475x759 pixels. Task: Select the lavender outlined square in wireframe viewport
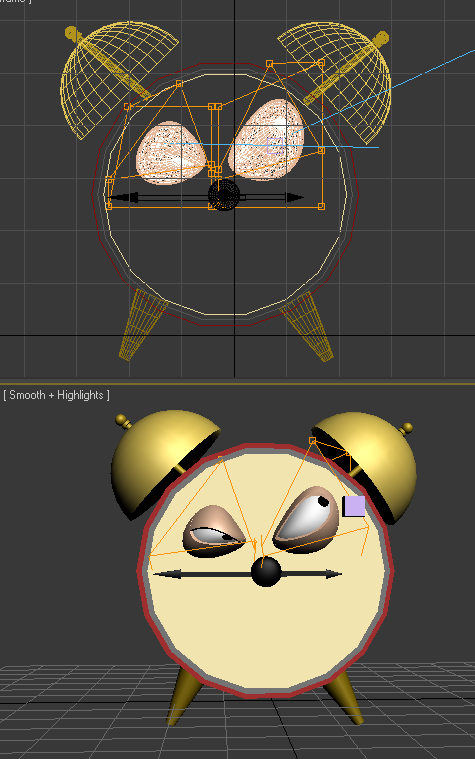coord(275,145)
